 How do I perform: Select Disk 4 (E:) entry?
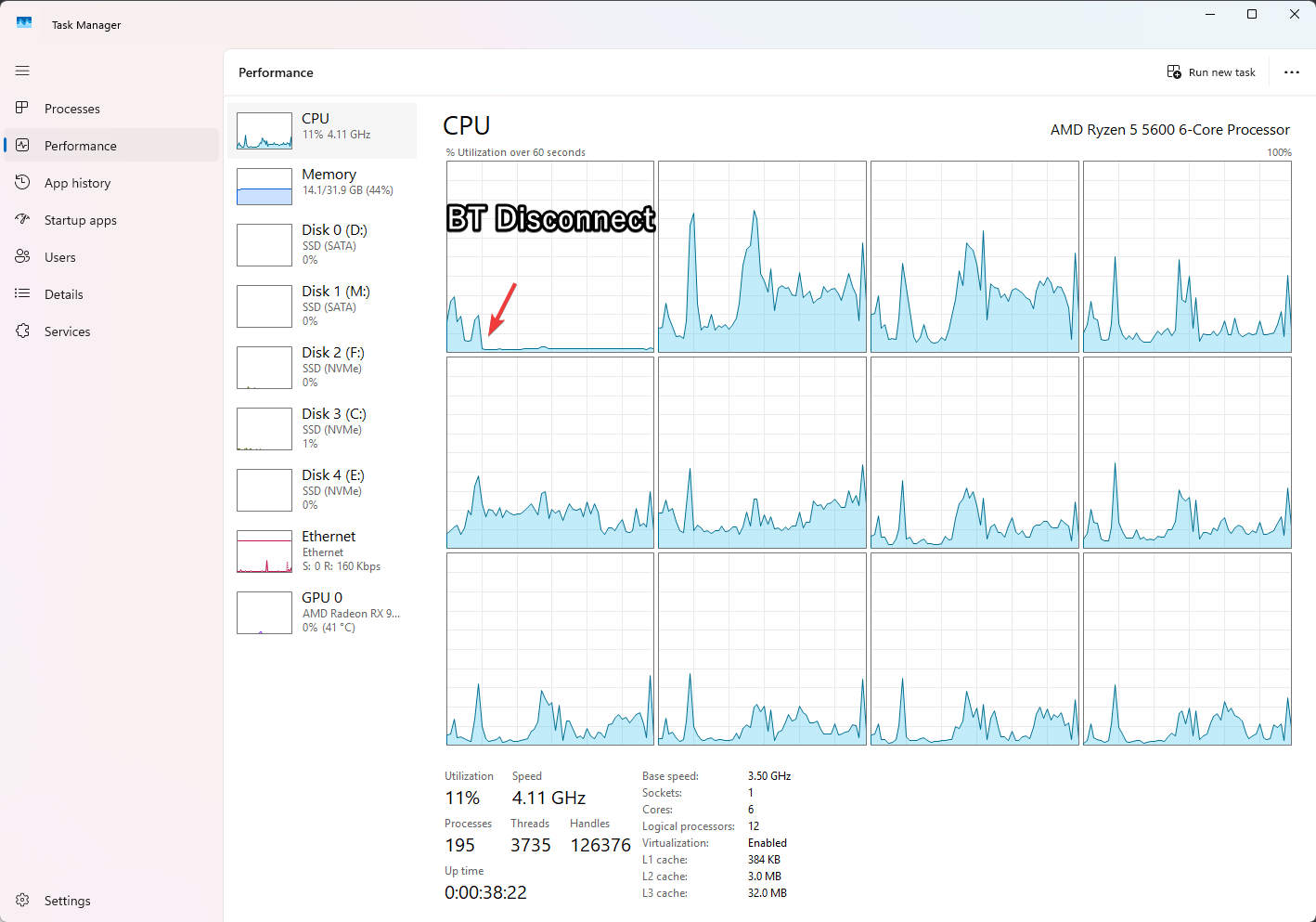click(x=322, y=490)
